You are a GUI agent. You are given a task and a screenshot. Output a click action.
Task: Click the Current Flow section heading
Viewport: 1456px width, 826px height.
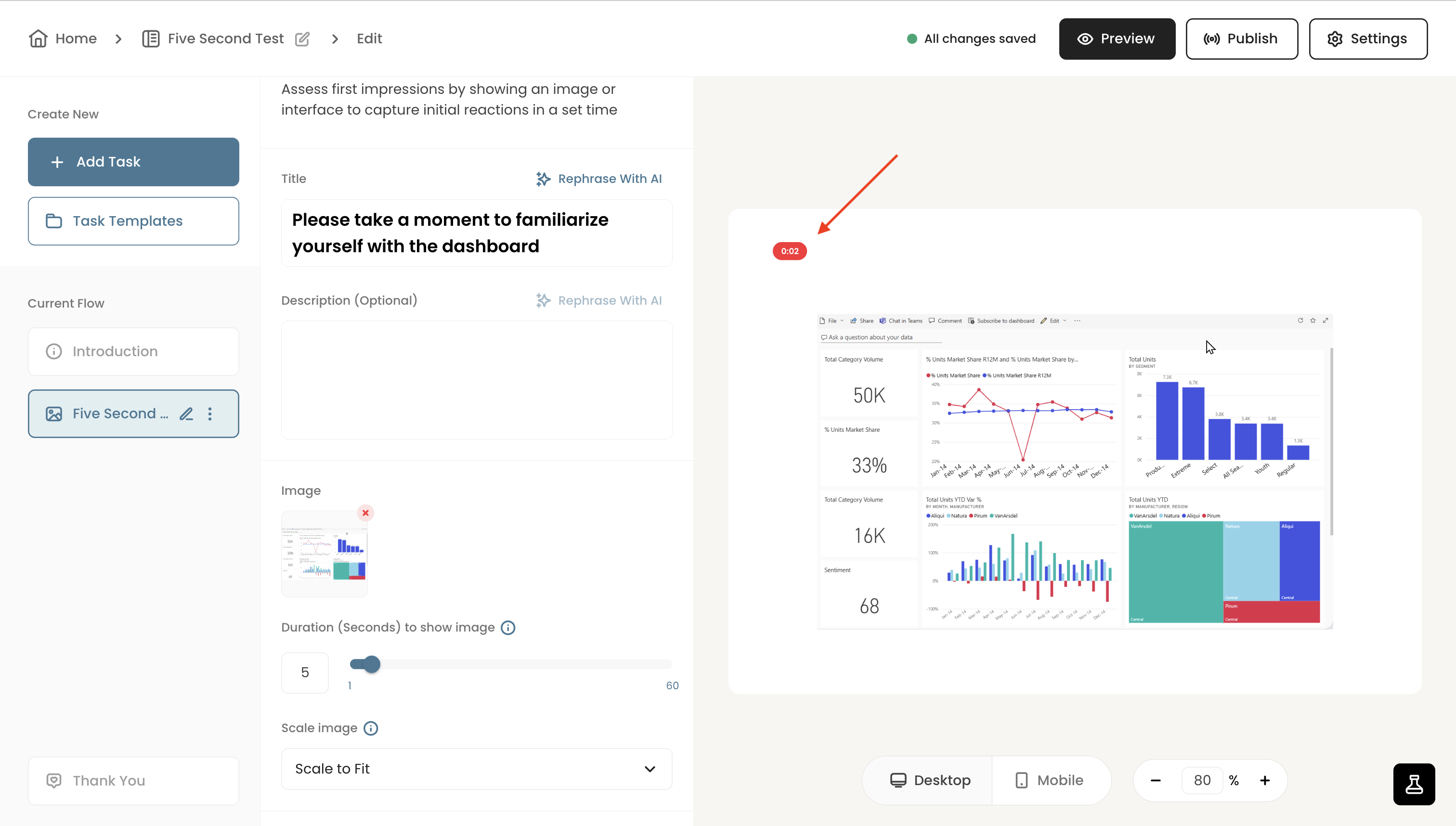(66, 304)
